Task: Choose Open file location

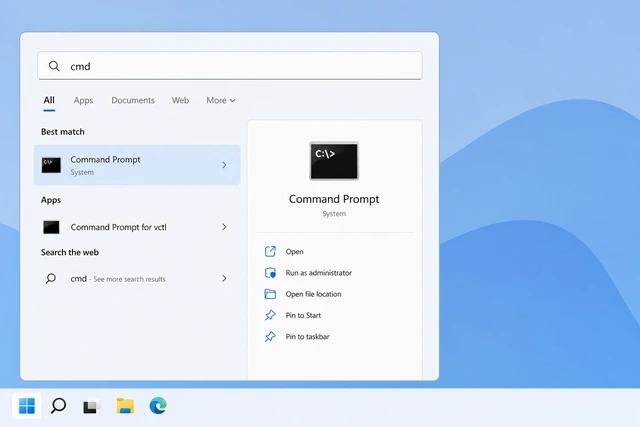Action: (x=313, y=294)
